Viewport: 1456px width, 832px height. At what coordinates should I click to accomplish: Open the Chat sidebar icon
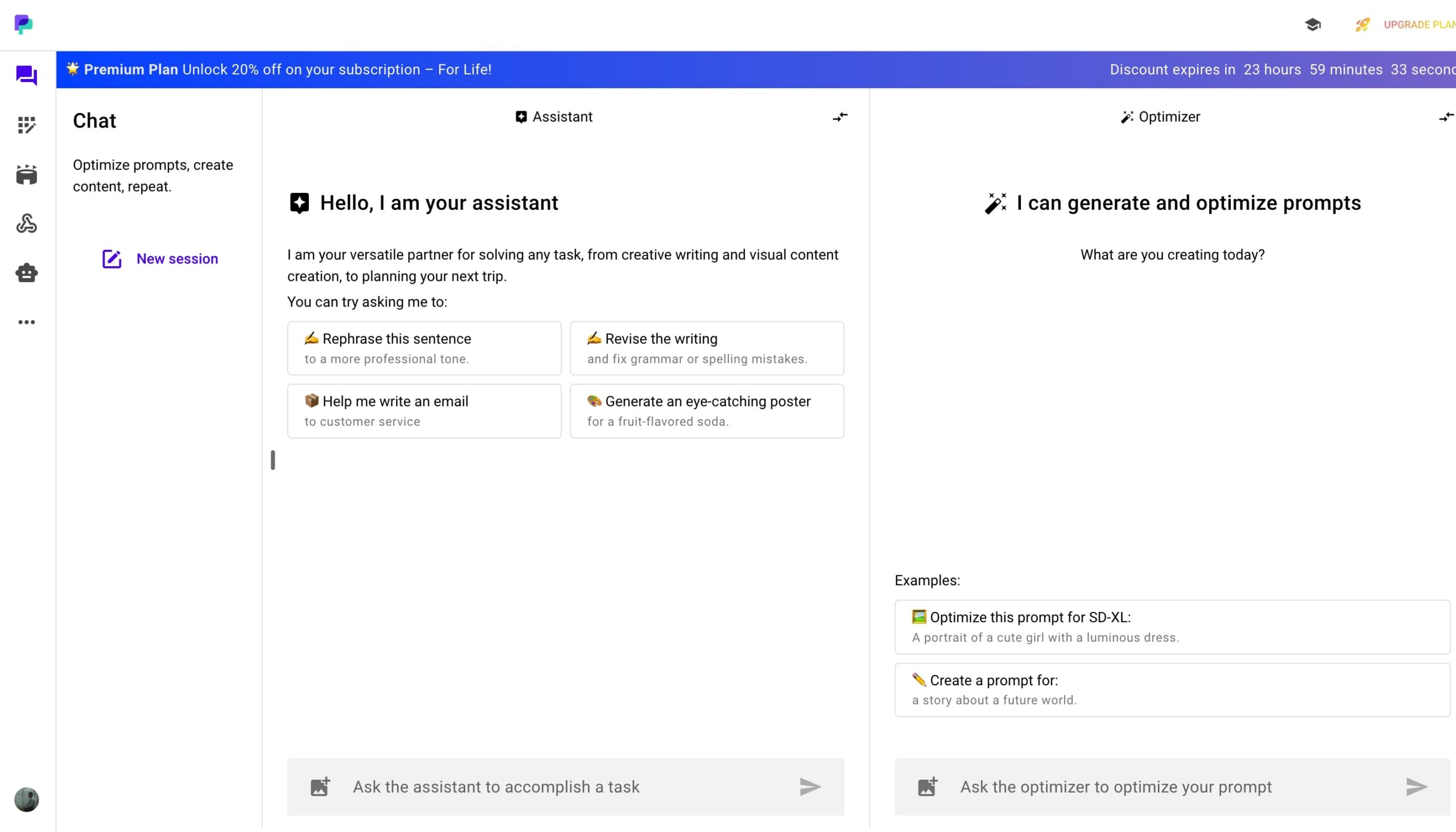click(x=26, y=76)
